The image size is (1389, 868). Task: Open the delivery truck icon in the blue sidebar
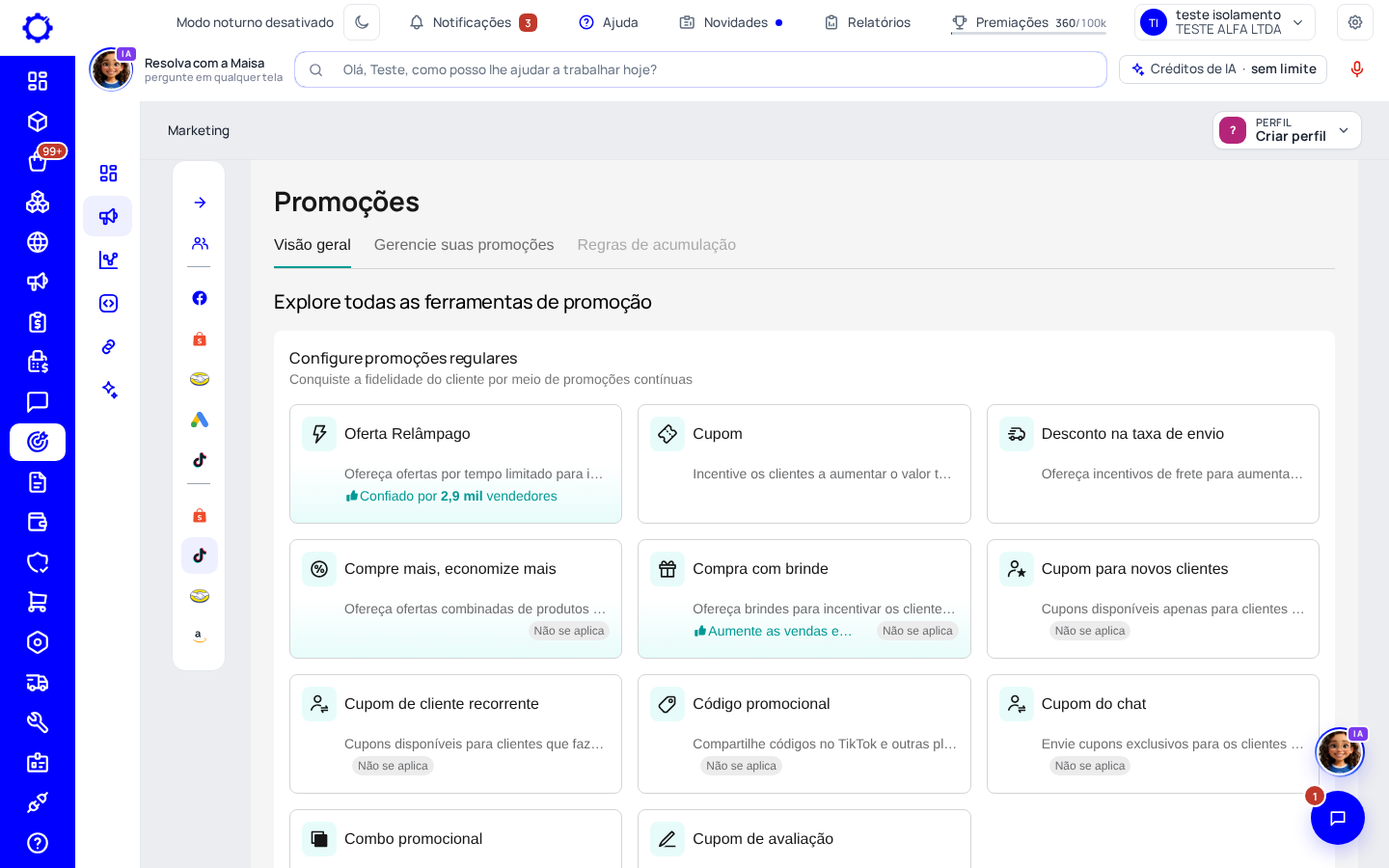(38, 683)
